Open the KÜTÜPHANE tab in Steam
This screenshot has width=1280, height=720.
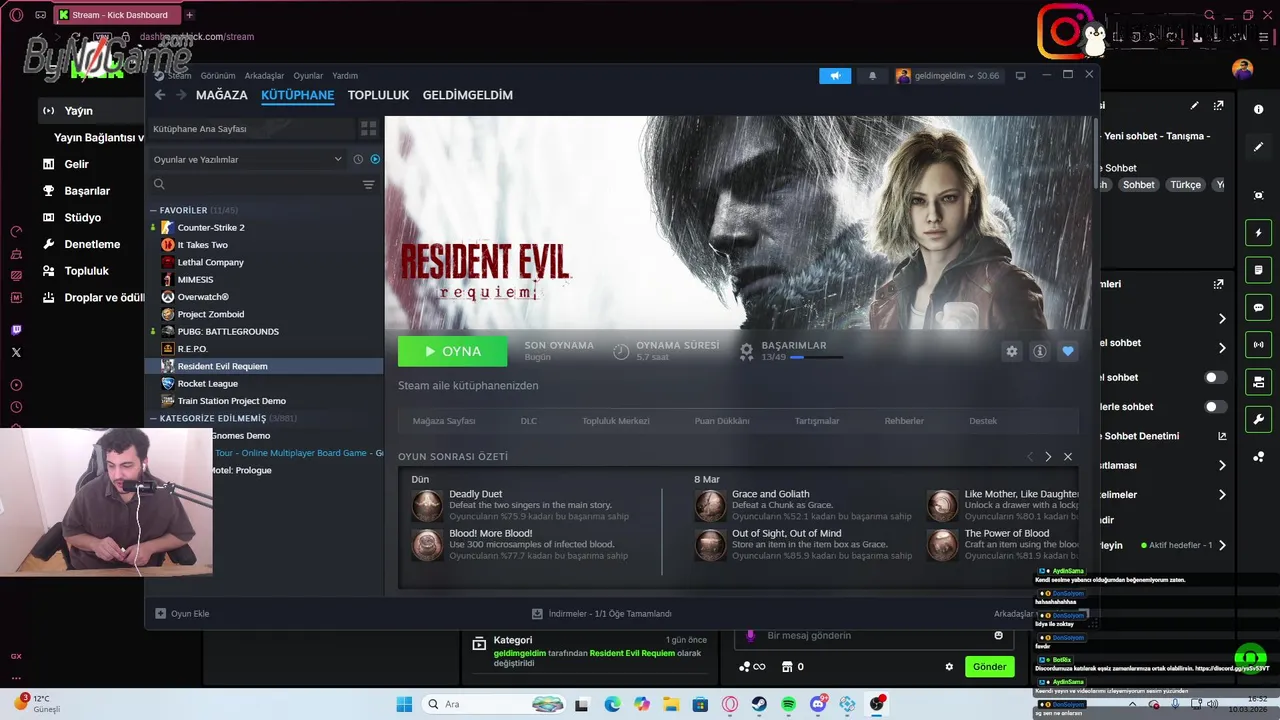[297, 95]
